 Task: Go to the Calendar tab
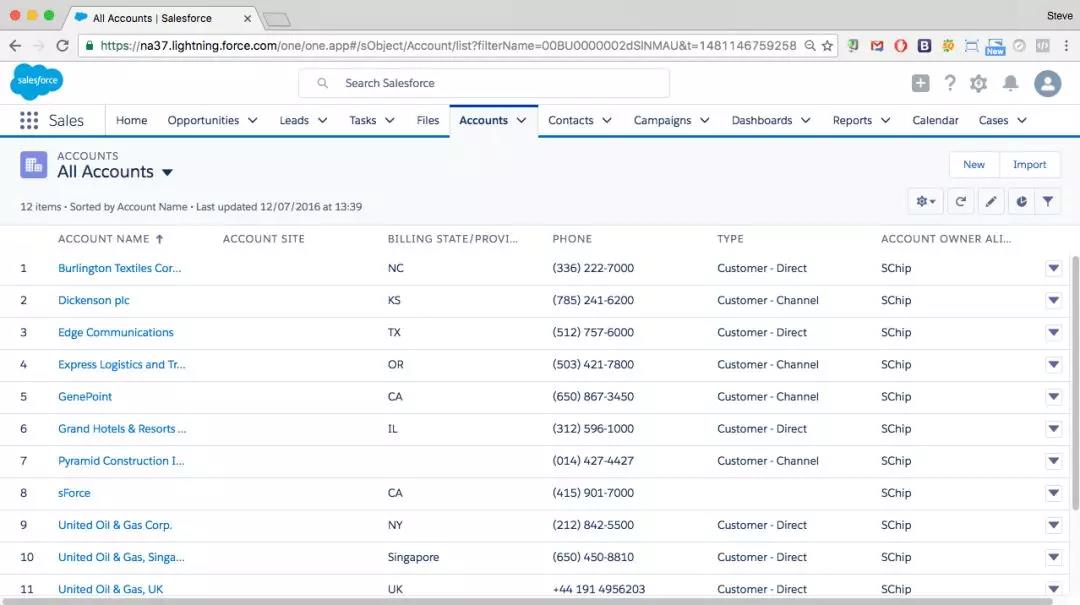[935, 120]
